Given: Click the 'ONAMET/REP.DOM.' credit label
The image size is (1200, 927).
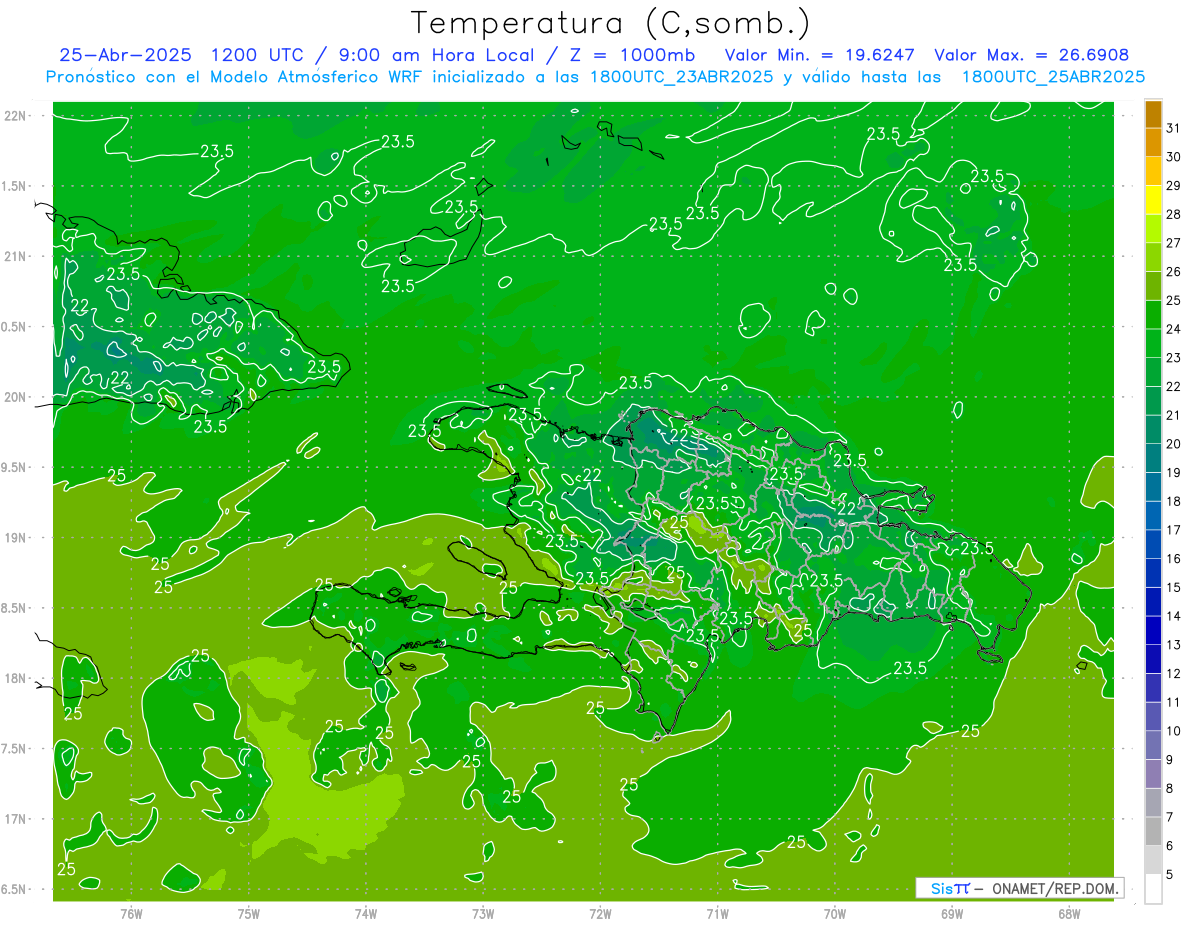Looking at the screenshot, I should pos(1054,888).
